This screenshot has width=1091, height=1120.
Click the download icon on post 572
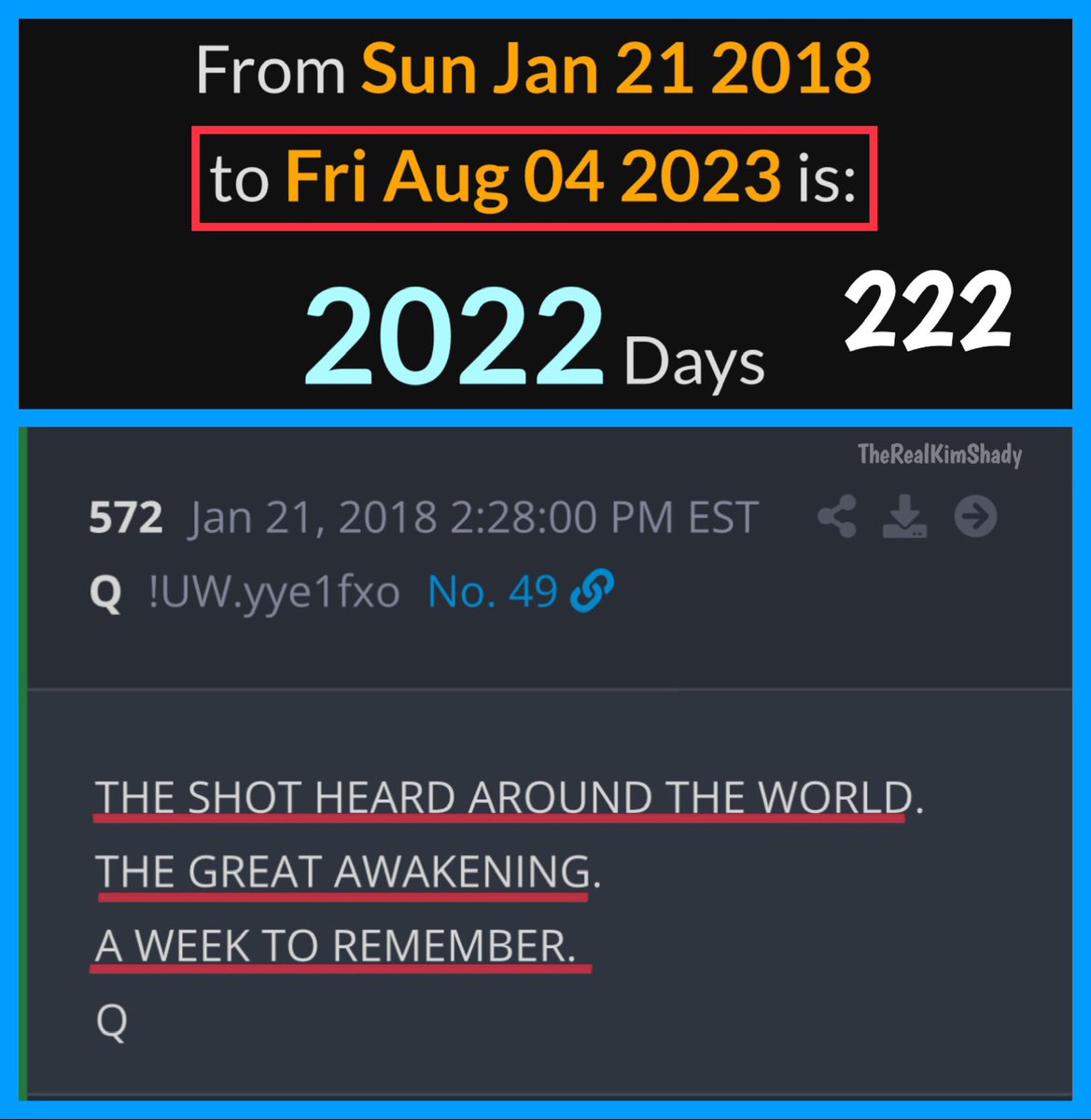[x=905, y=517]
